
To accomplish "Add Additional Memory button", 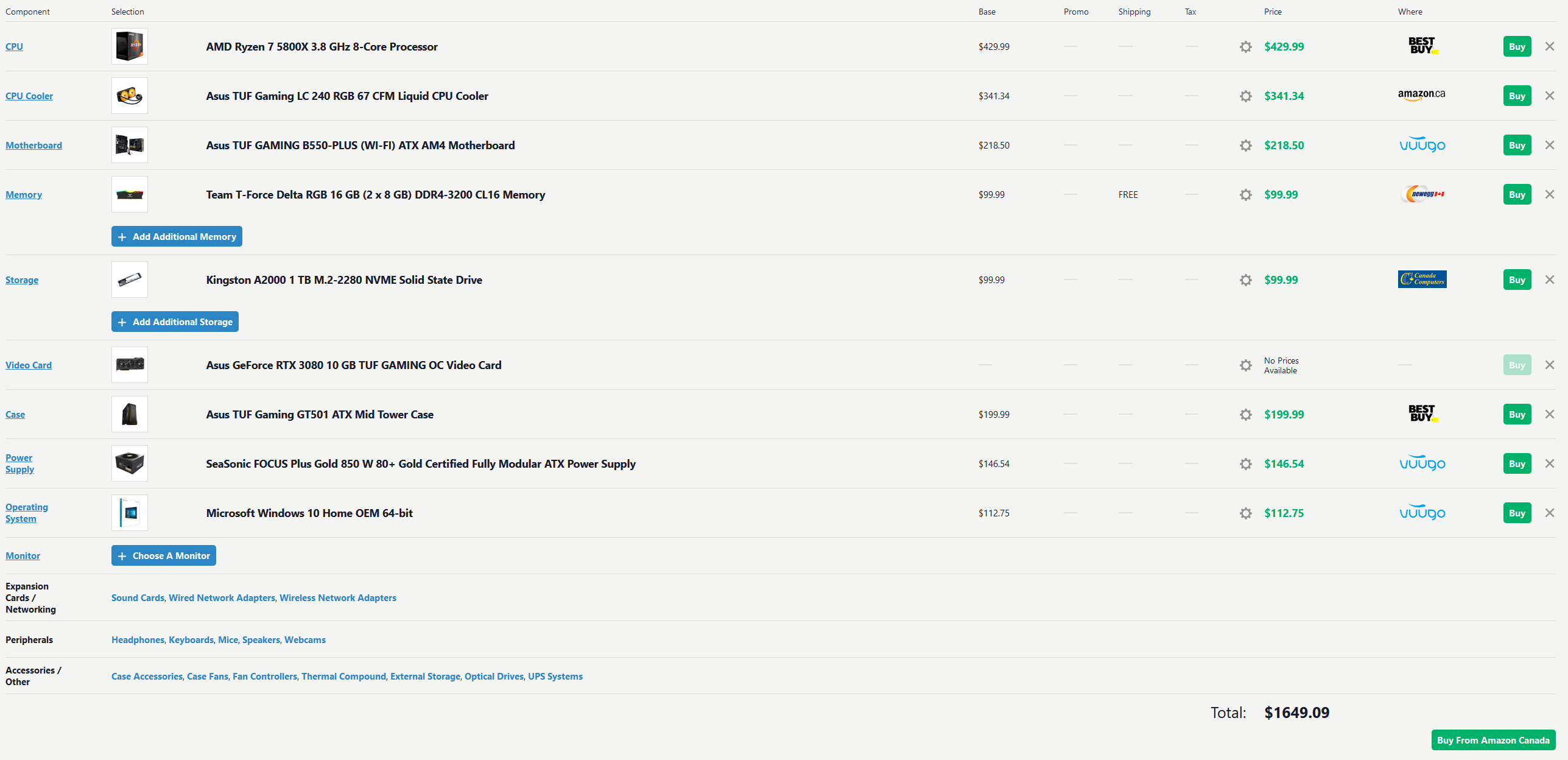I will 177,237.
